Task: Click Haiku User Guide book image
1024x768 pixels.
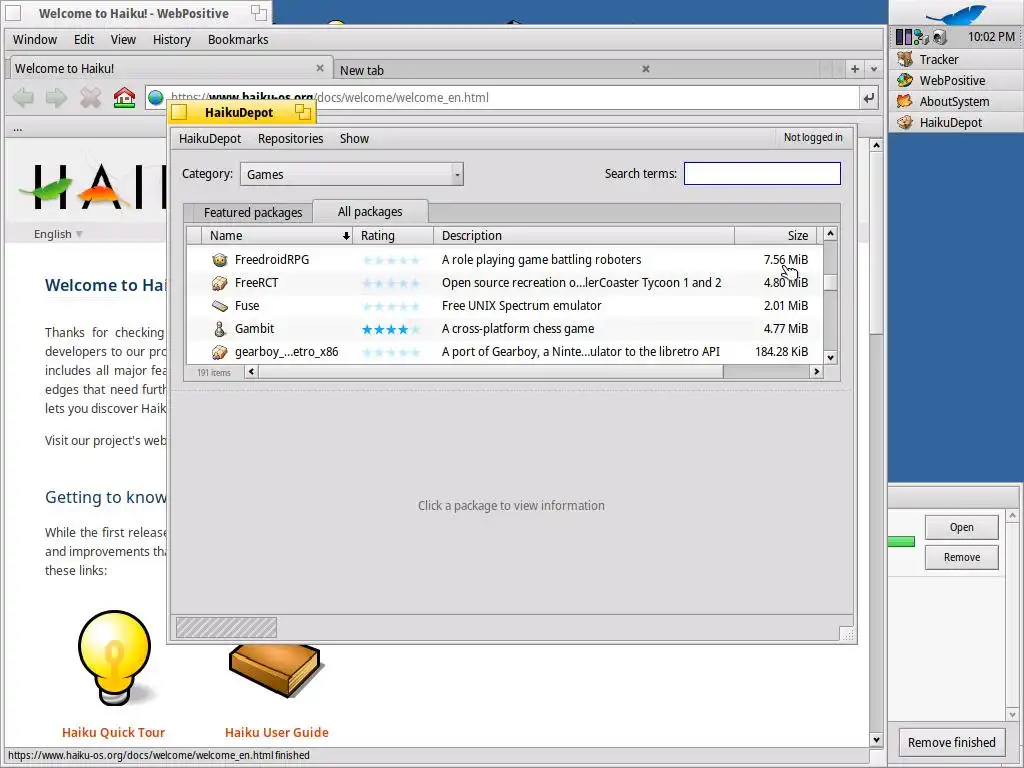Action: pos(276,669)
